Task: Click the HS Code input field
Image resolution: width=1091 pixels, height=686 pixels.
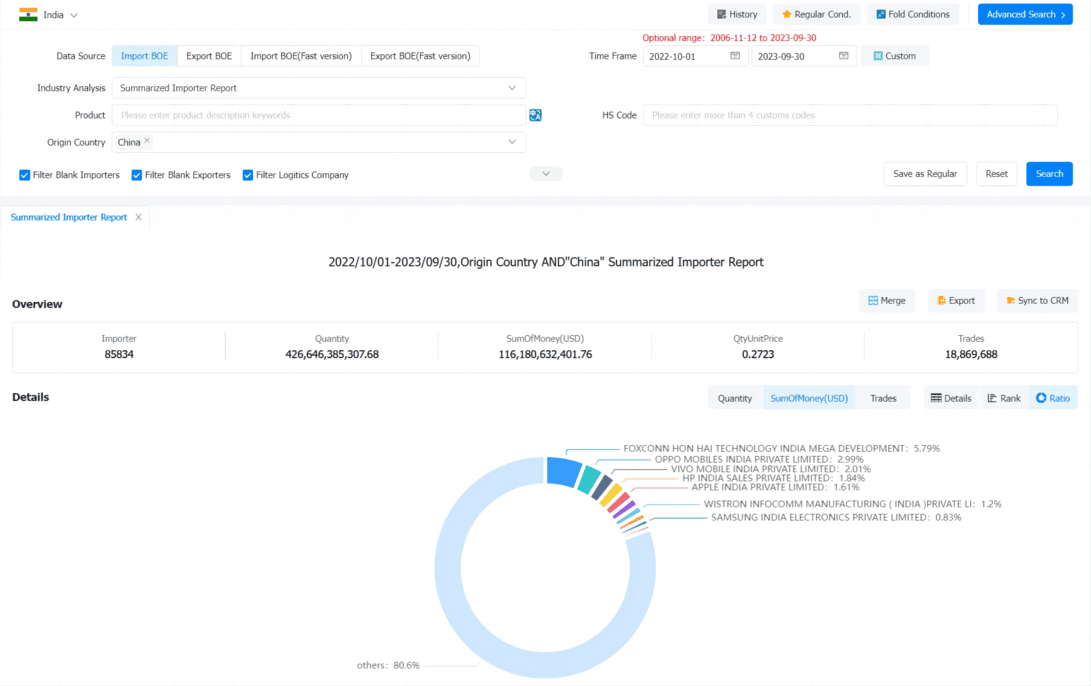Action: [x=850, y=115]
